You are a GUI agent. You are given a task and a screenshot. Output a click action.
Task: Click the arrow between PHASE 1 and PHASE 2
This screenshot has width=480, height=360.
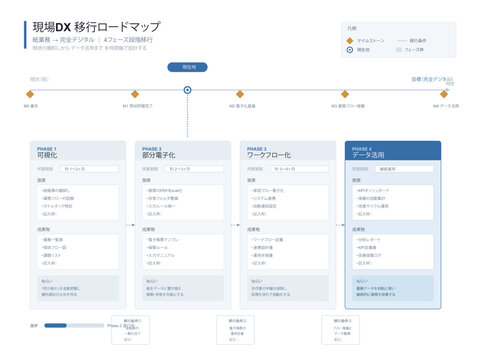[x=130, y=225]
